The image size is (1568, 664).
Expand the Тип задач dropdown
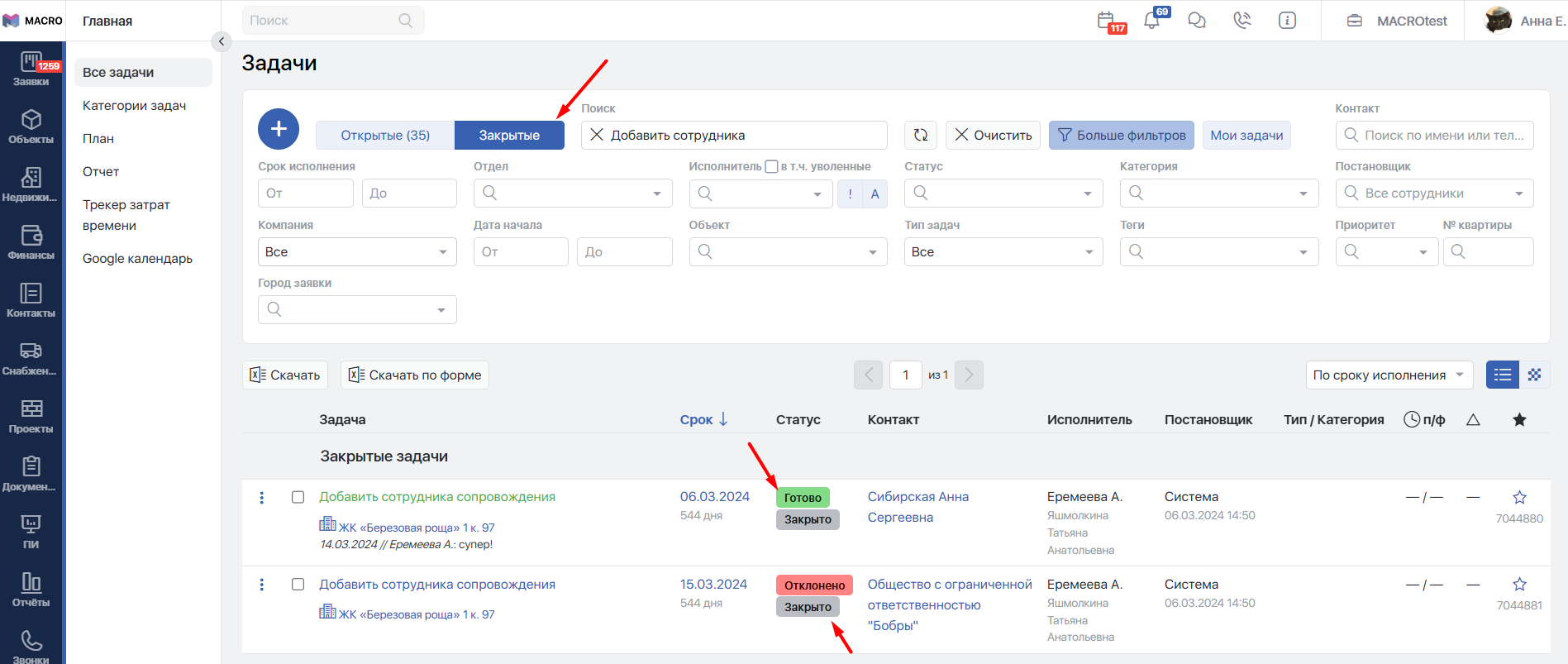tap(1003, 252)
